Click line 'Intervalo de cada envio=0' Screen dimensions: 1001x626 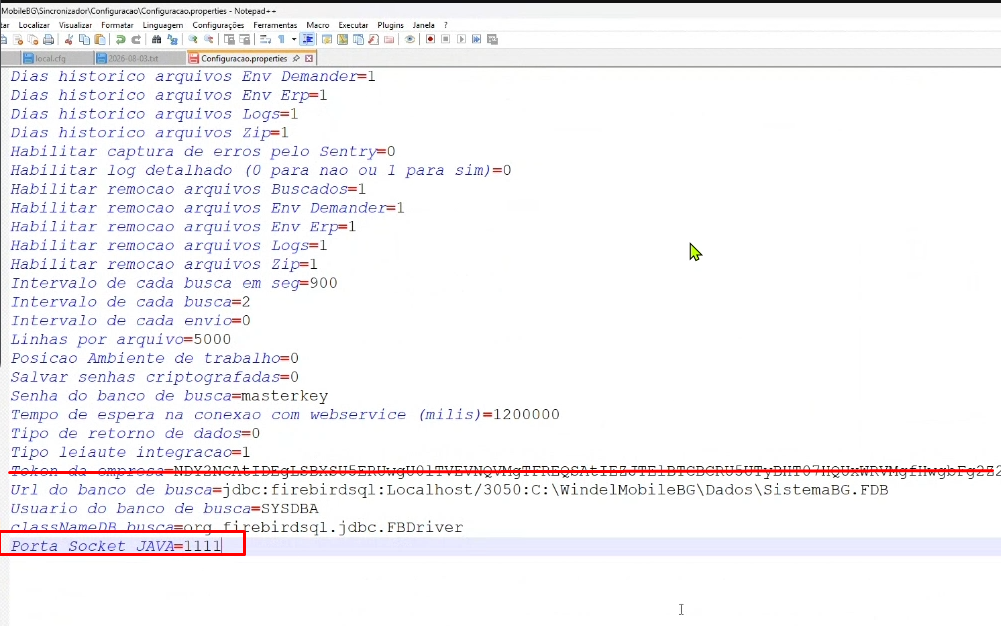coord(130,321)
